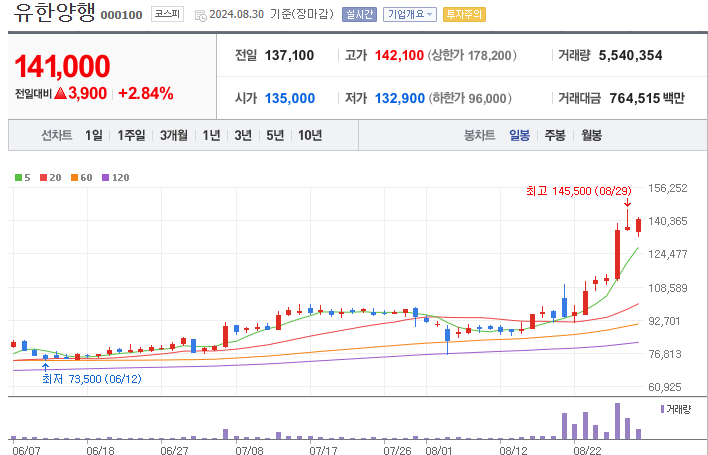
Task: Select the 10년 line chart tab
Action: click(310, 135)
